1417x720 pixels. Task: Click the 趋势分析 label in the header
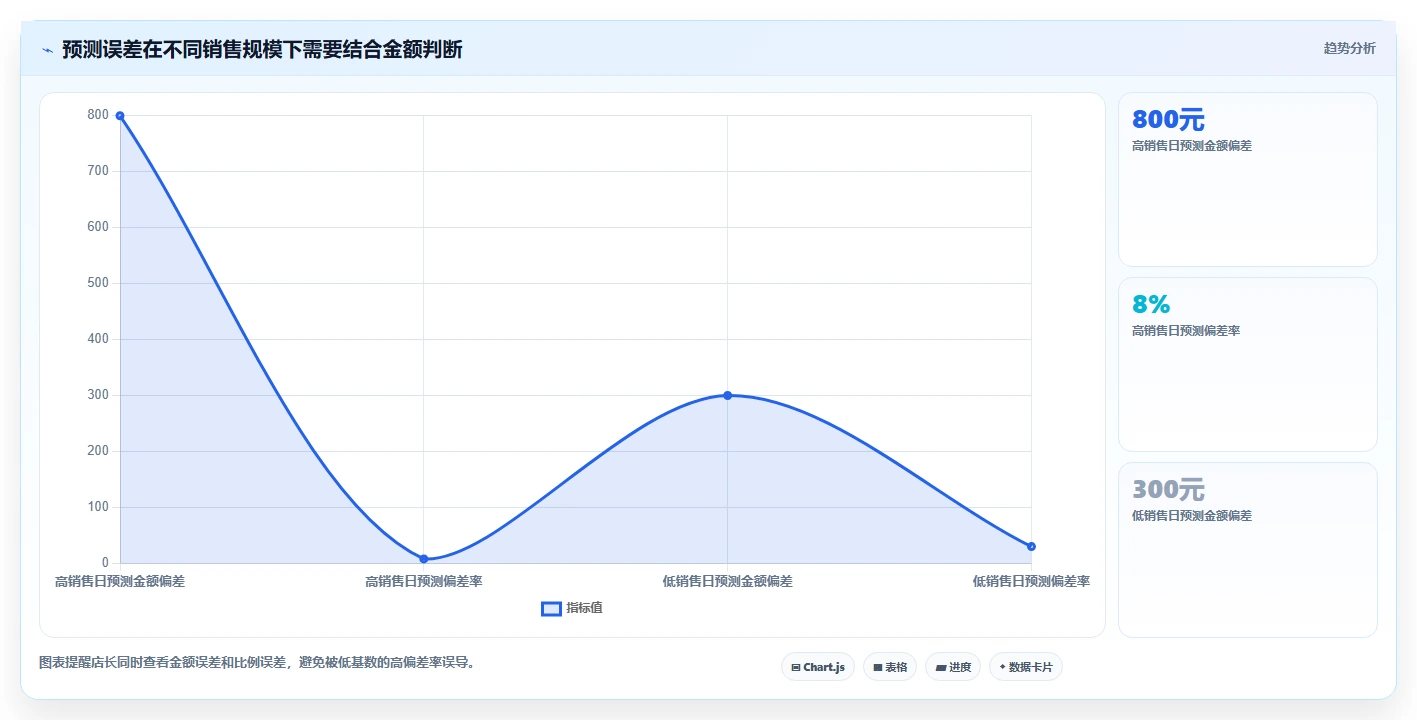pyautogui.click(x=1349, y=48)
